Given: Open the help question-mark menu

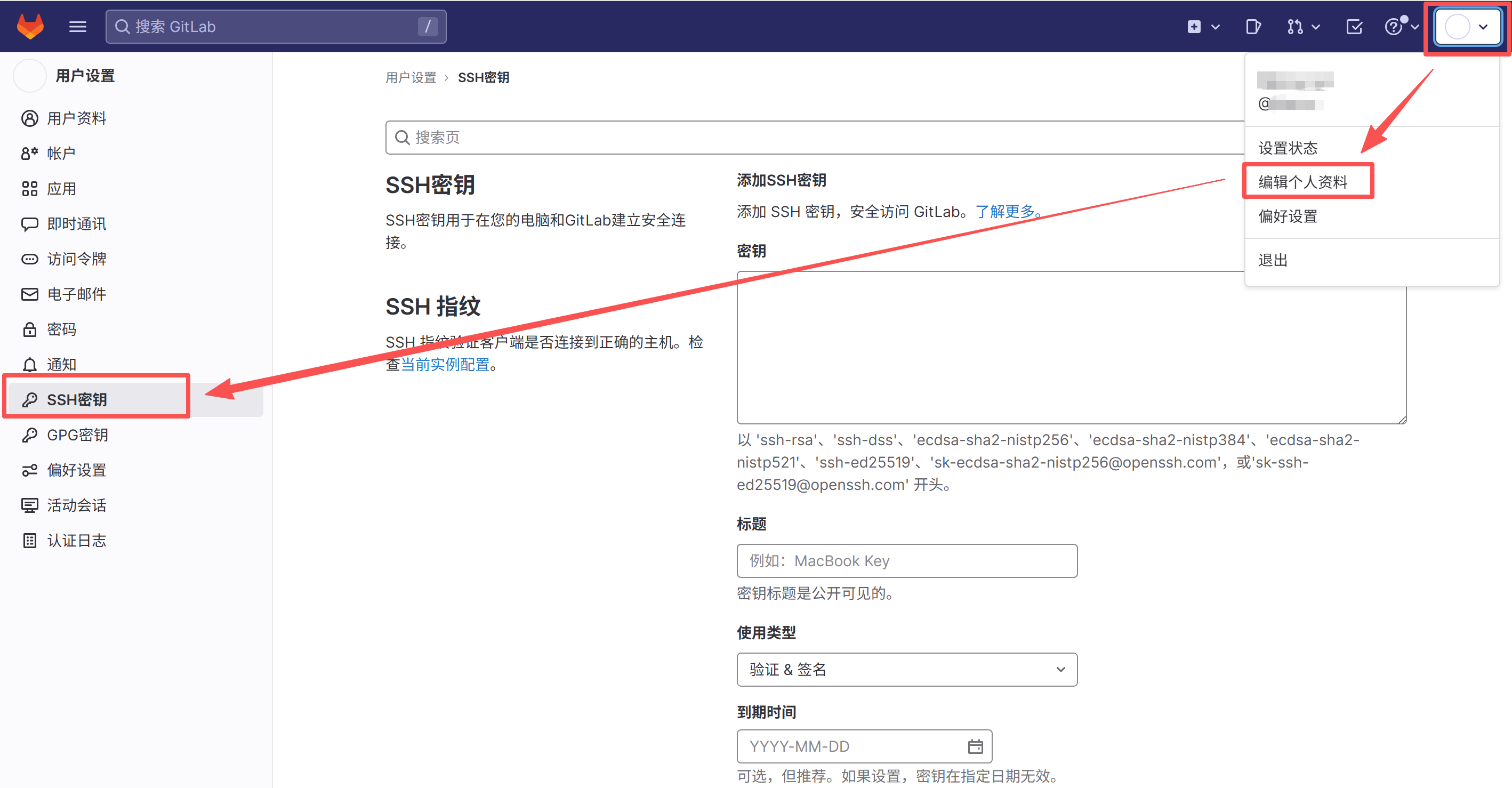Looking at the screenshot, I should (x=1402, y=27).
